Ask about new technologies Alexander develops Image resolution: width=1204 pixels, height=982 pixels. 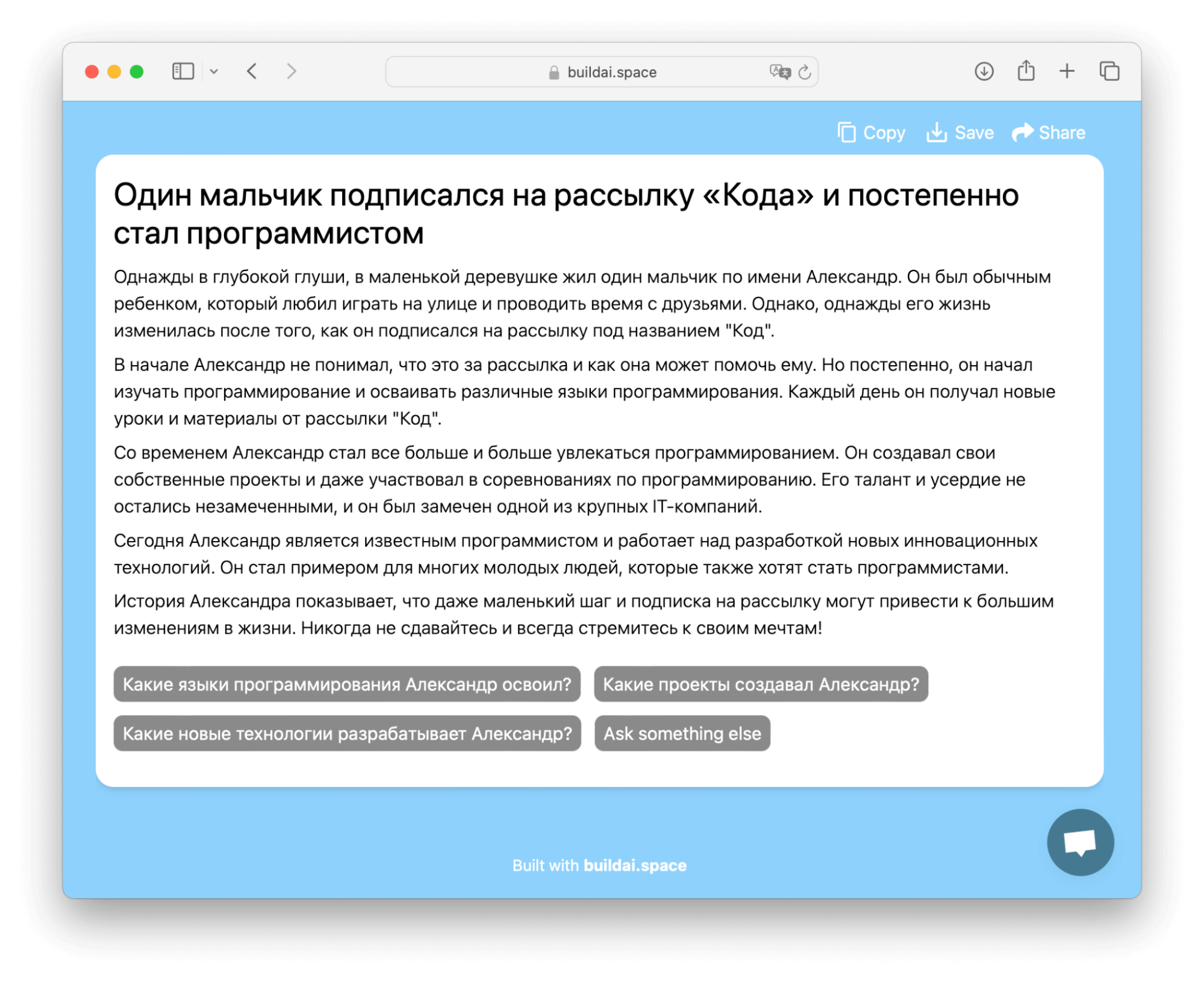pos(347,733)
